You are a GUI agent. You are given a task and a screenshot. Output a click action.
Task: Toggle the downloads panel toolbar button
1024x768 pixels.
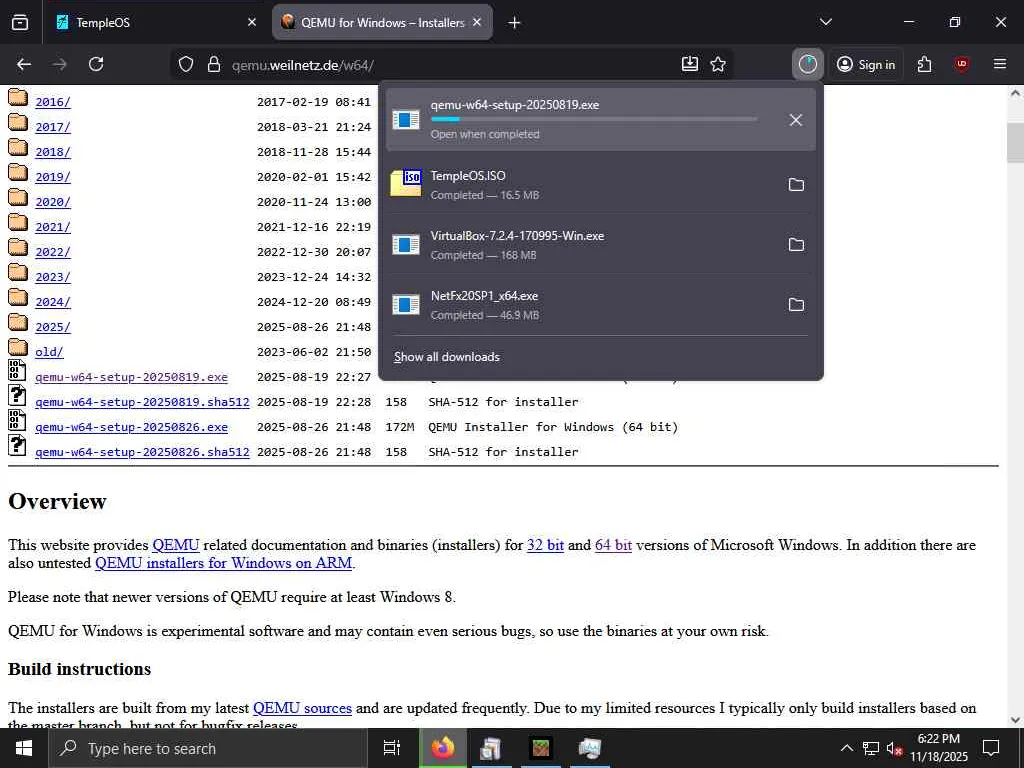point(808,64)
